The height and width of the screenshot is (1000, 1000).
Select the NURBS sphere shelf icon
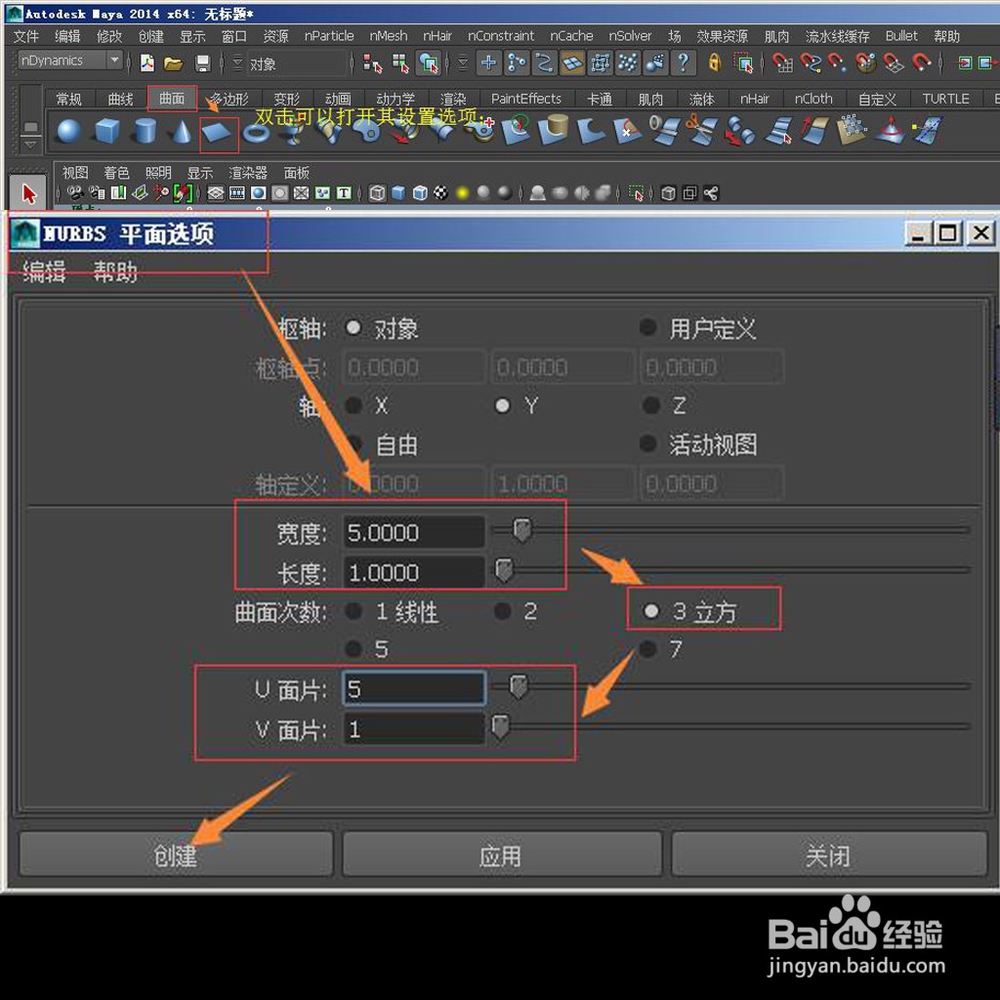pyautogui.click(x=69, y=131)
